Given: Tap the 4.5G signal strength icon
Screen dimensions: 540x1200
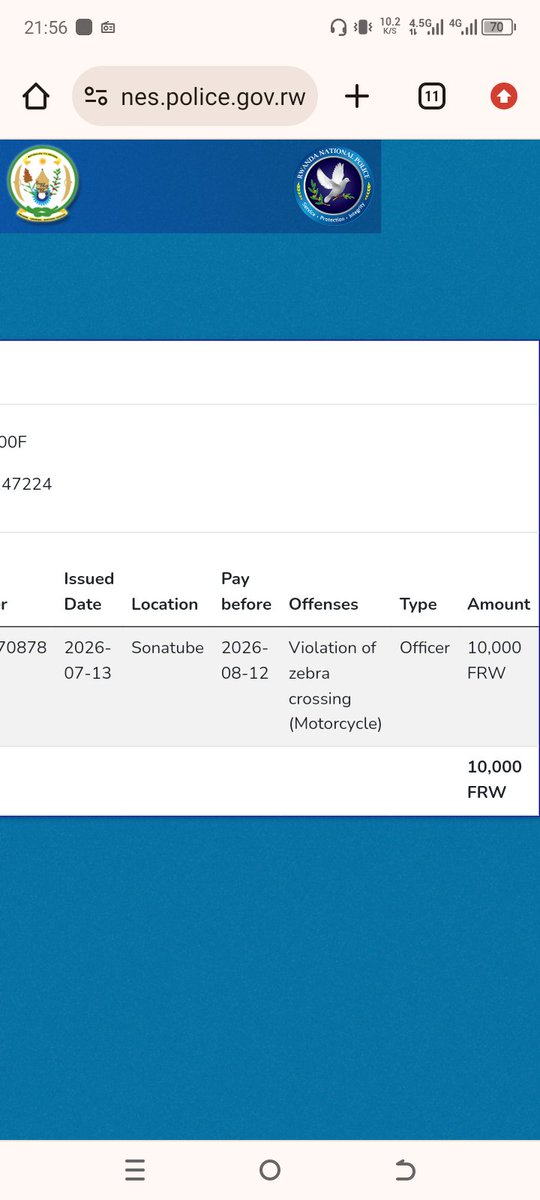Looking at the screenshot, I should (x=425, y=26).
